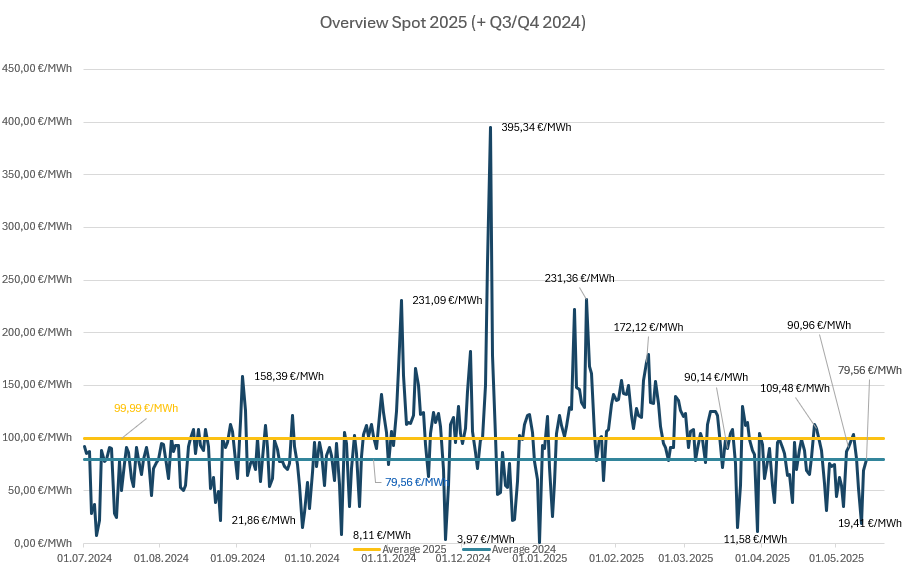Image resolution: width=906 pixels, height=569 pixels.
Task: Select the 109,48 €/MWh data label
Action: coord(795,388)
